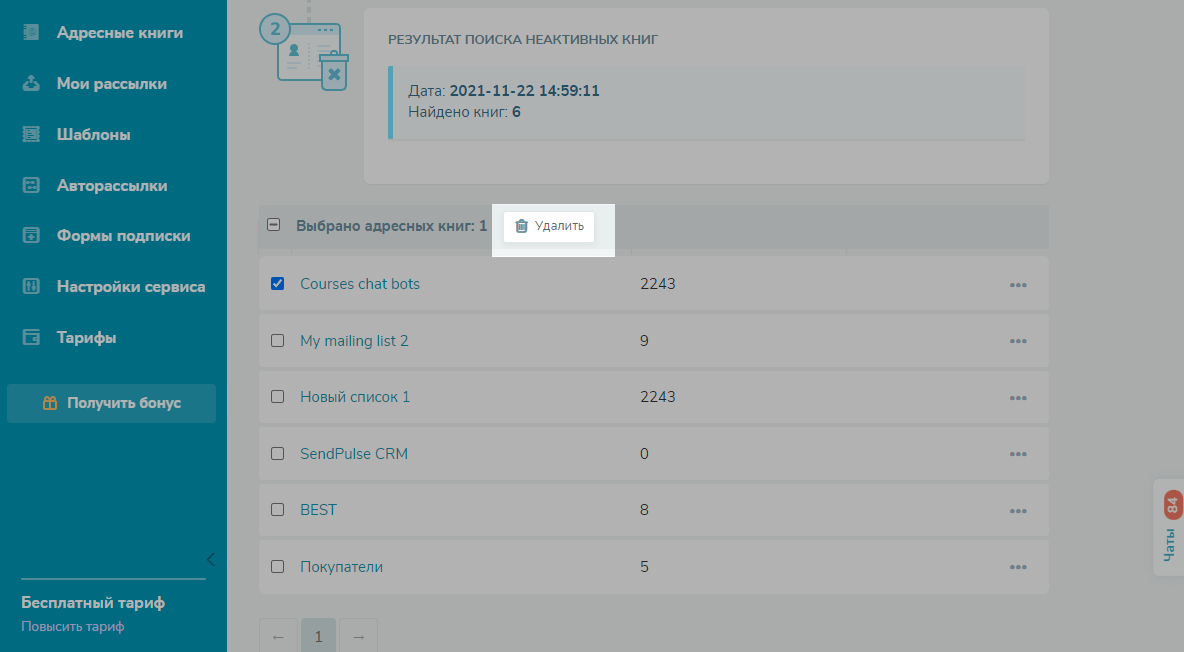1184x652 pixels.
Task: Click the gift icon on Получить бонус
Action: click(50, 403)
